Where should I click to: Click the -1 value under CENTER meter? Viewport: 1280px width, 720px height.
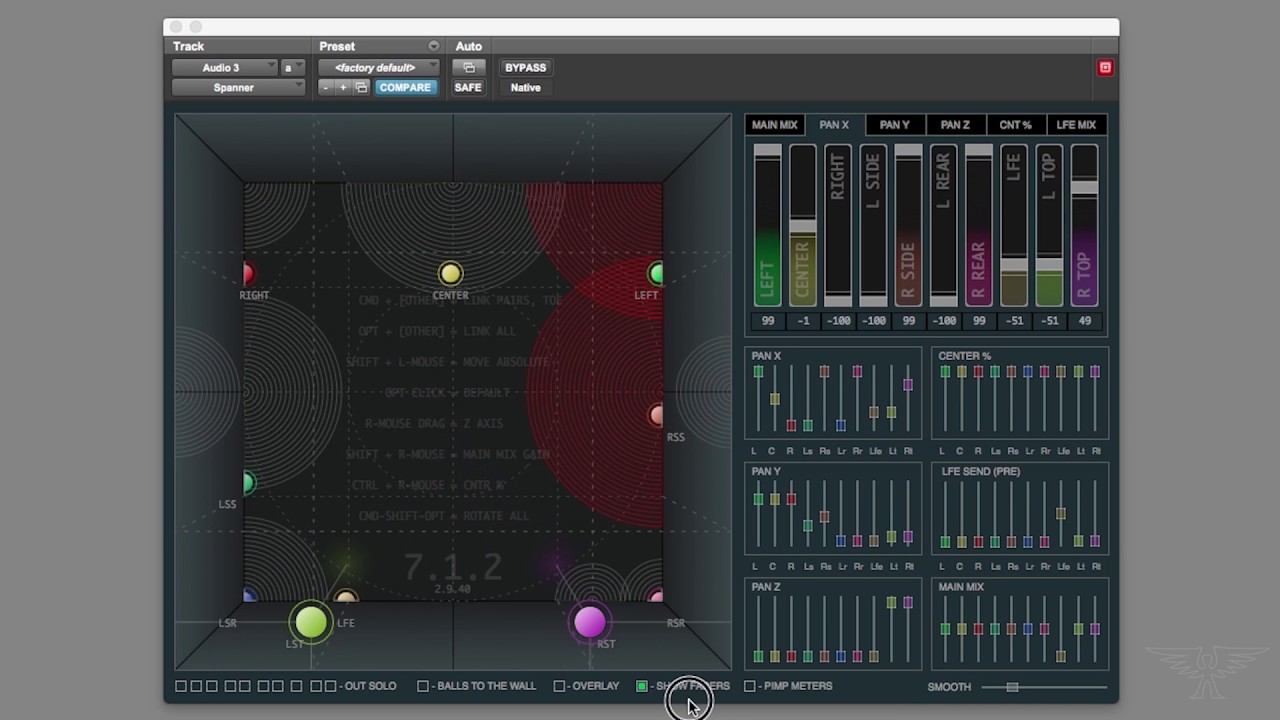click(x=803, y=321)
